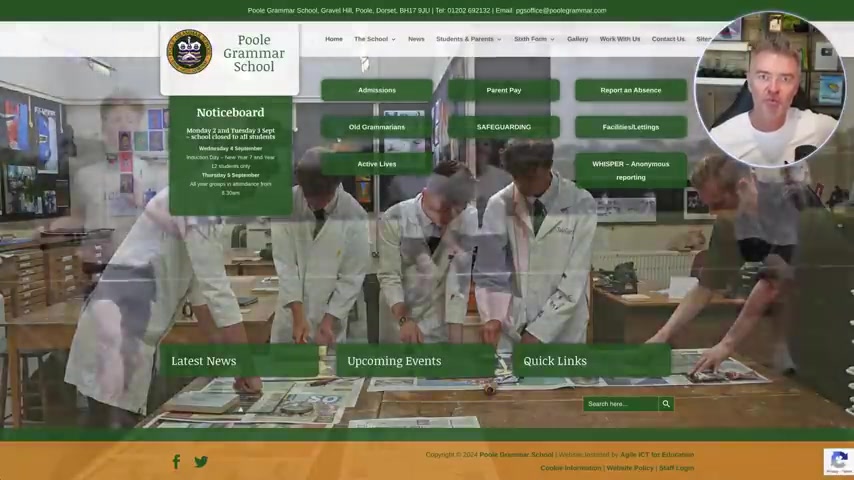
Task: Open the Gallery menu item
Action: point(577,39)
